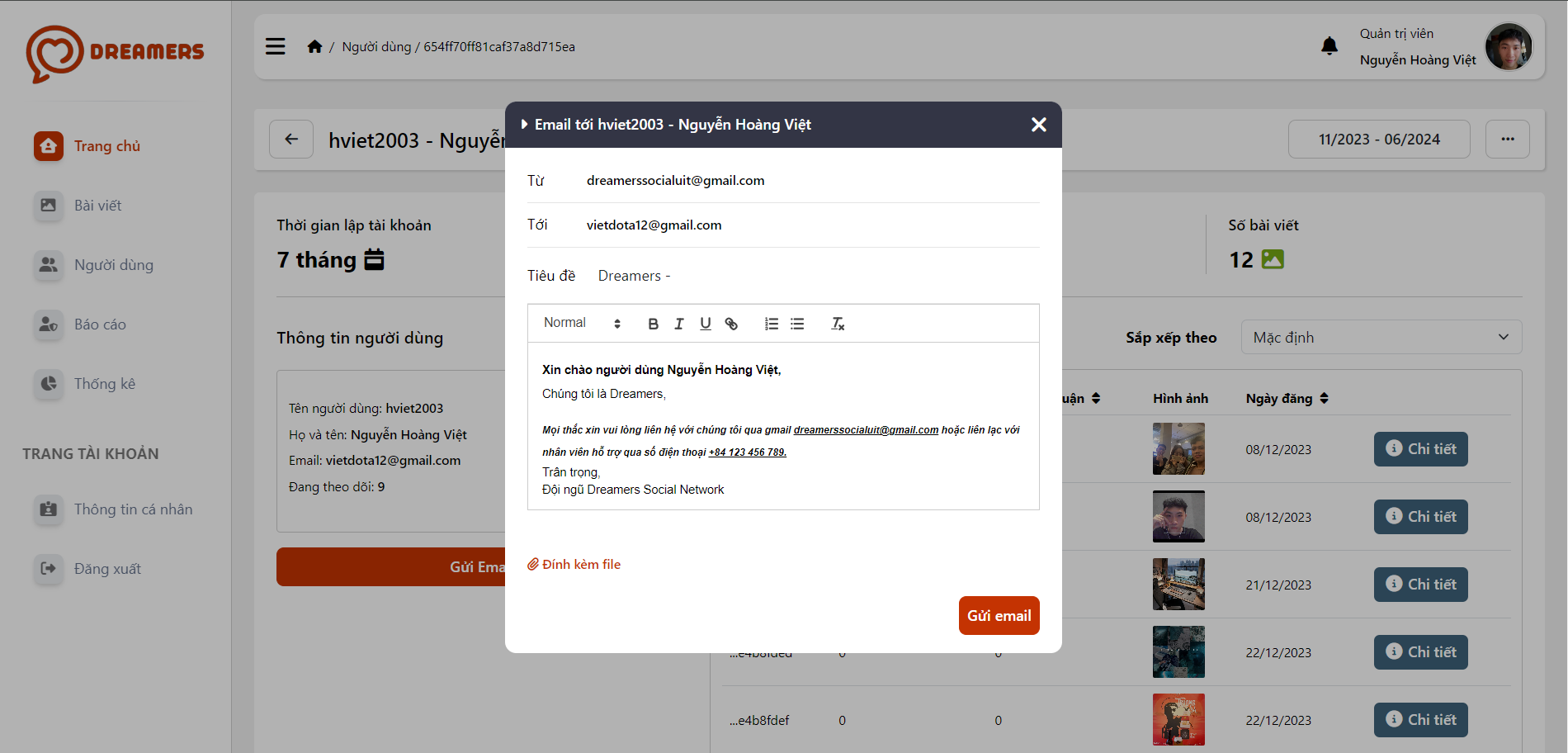Click the Từ sender address dreamerssocialuit@gmail.com
The width and height of the screenshot is (1568, 753).
675,180
